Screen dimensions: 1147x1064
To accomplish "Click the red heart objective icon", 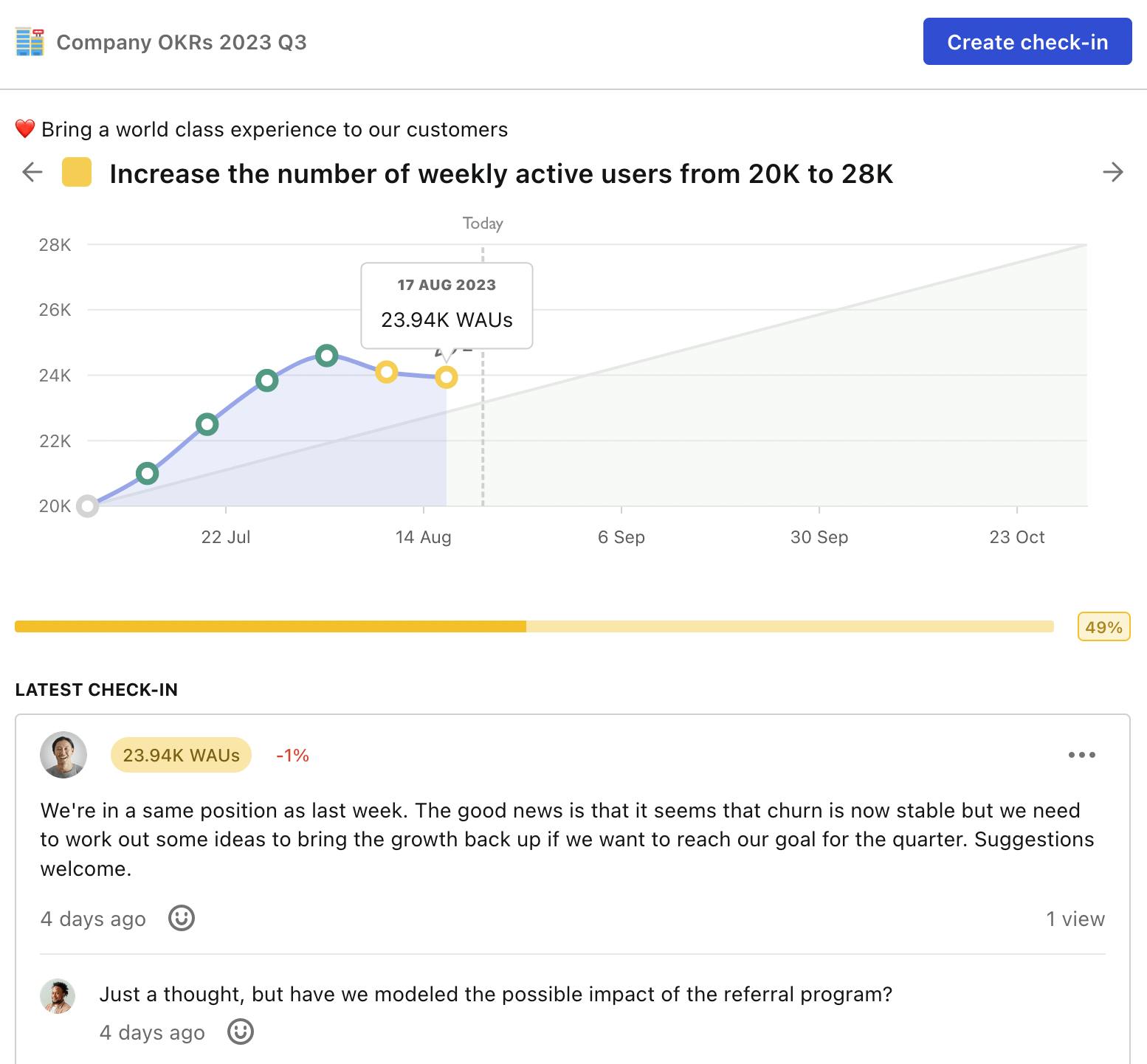I will pyautogui.click(x=25, y=129).
